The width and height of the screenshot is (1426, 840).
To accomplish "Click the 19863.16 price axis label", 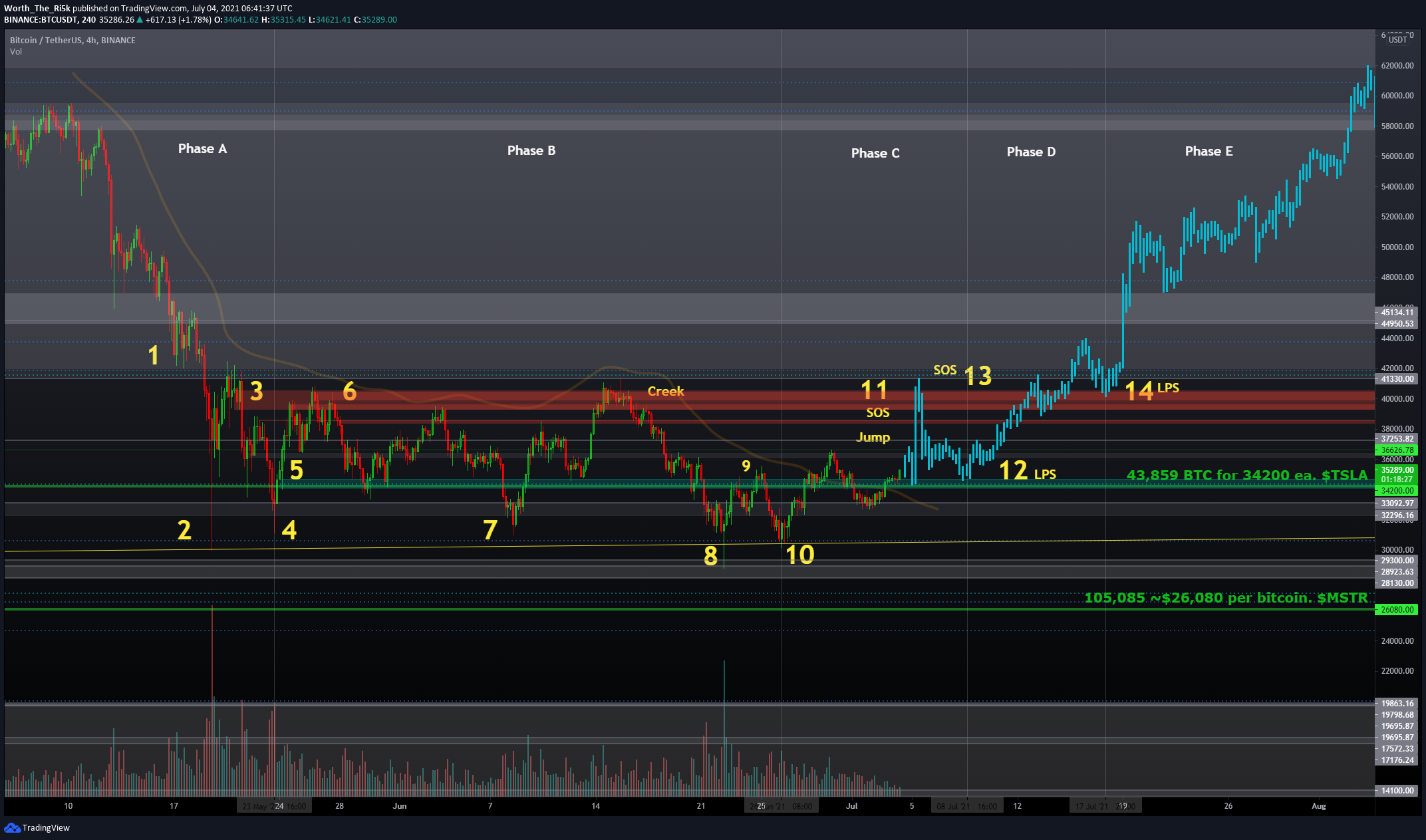I will pyautogui.click(x=1396, y=703).
